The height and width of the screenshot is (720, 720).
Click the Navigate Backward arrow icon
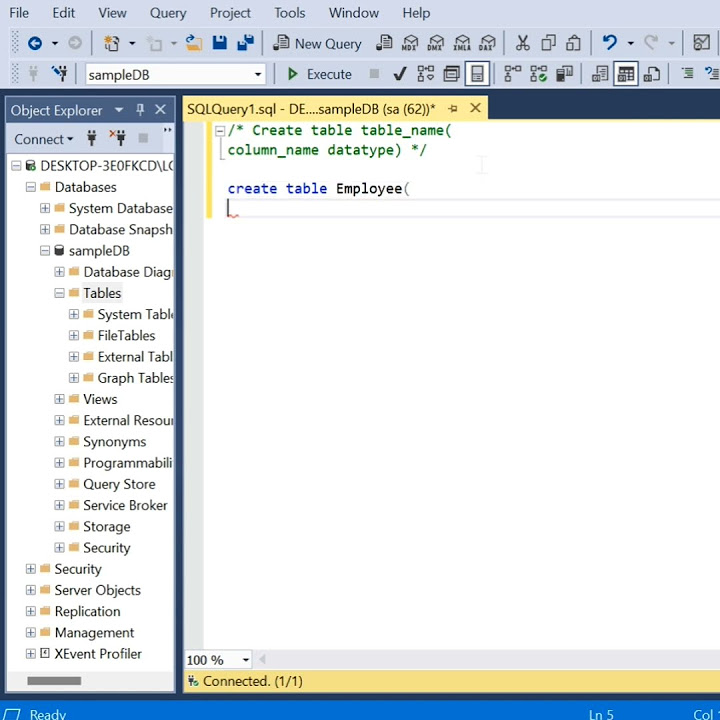[x=35, y=44]
